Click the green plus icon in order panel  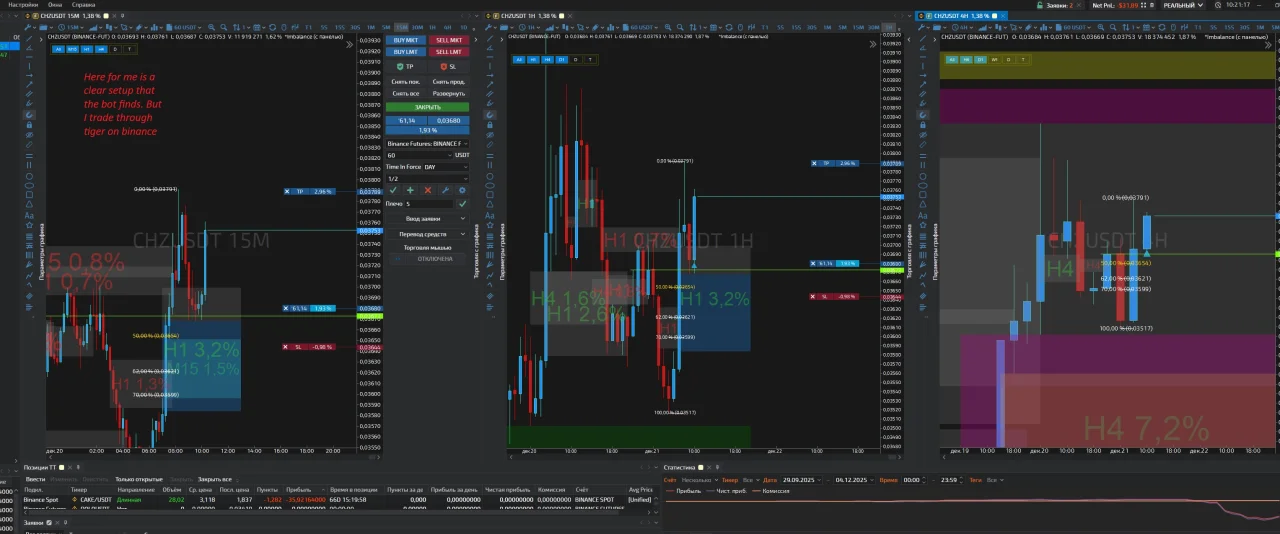410,190
